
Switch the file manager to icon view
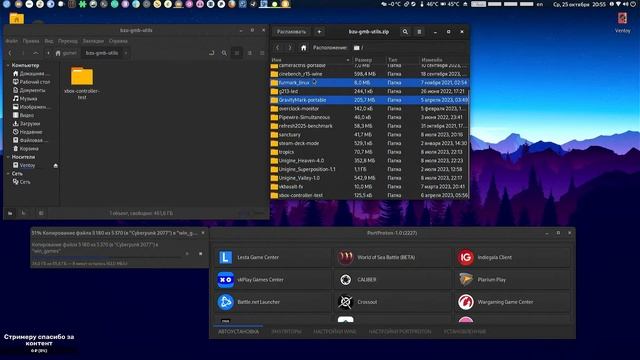[x=237, y=53]
